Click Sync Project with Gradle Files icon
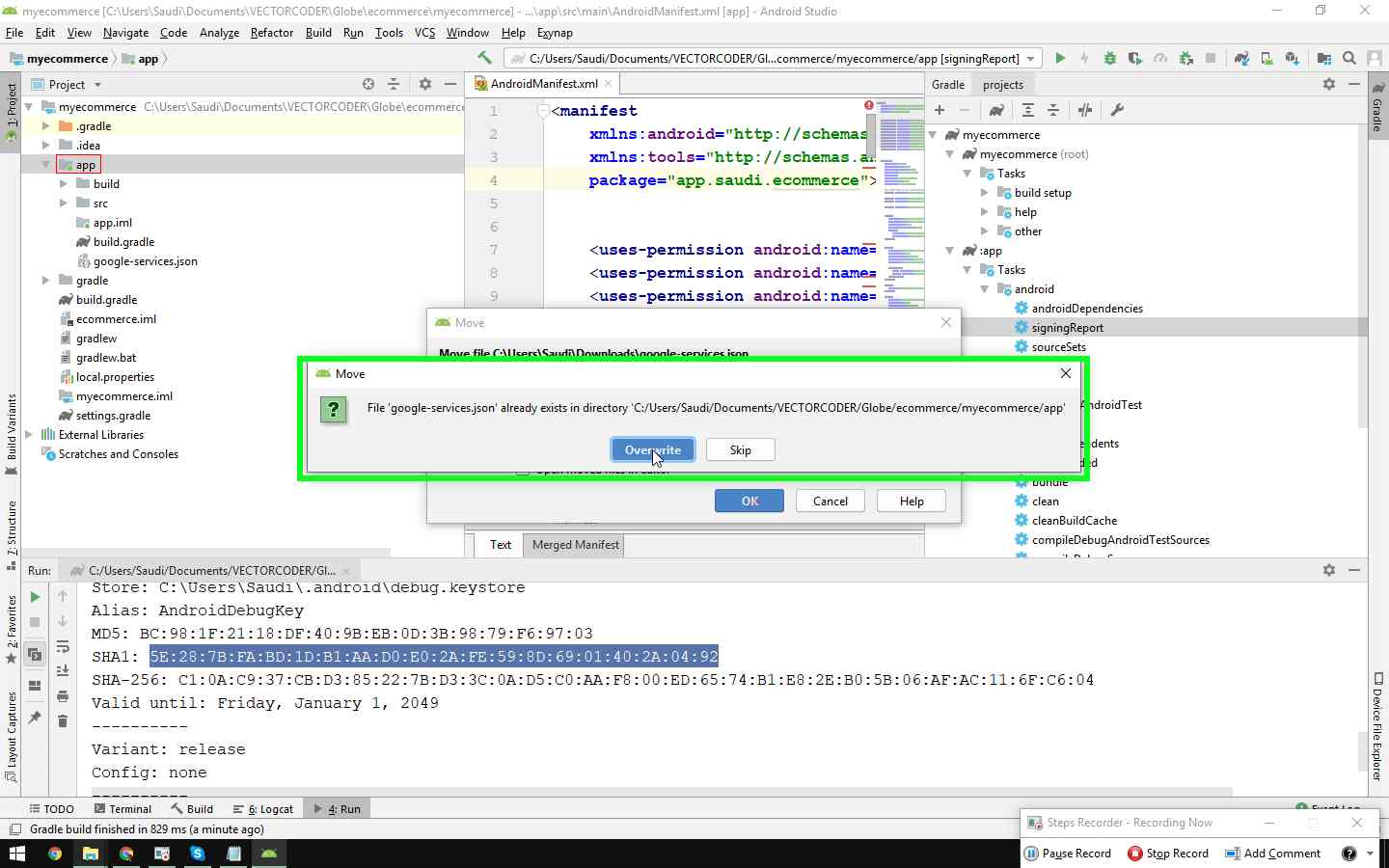This screenshot has height=868, width=1389. tap(1241, 58)
